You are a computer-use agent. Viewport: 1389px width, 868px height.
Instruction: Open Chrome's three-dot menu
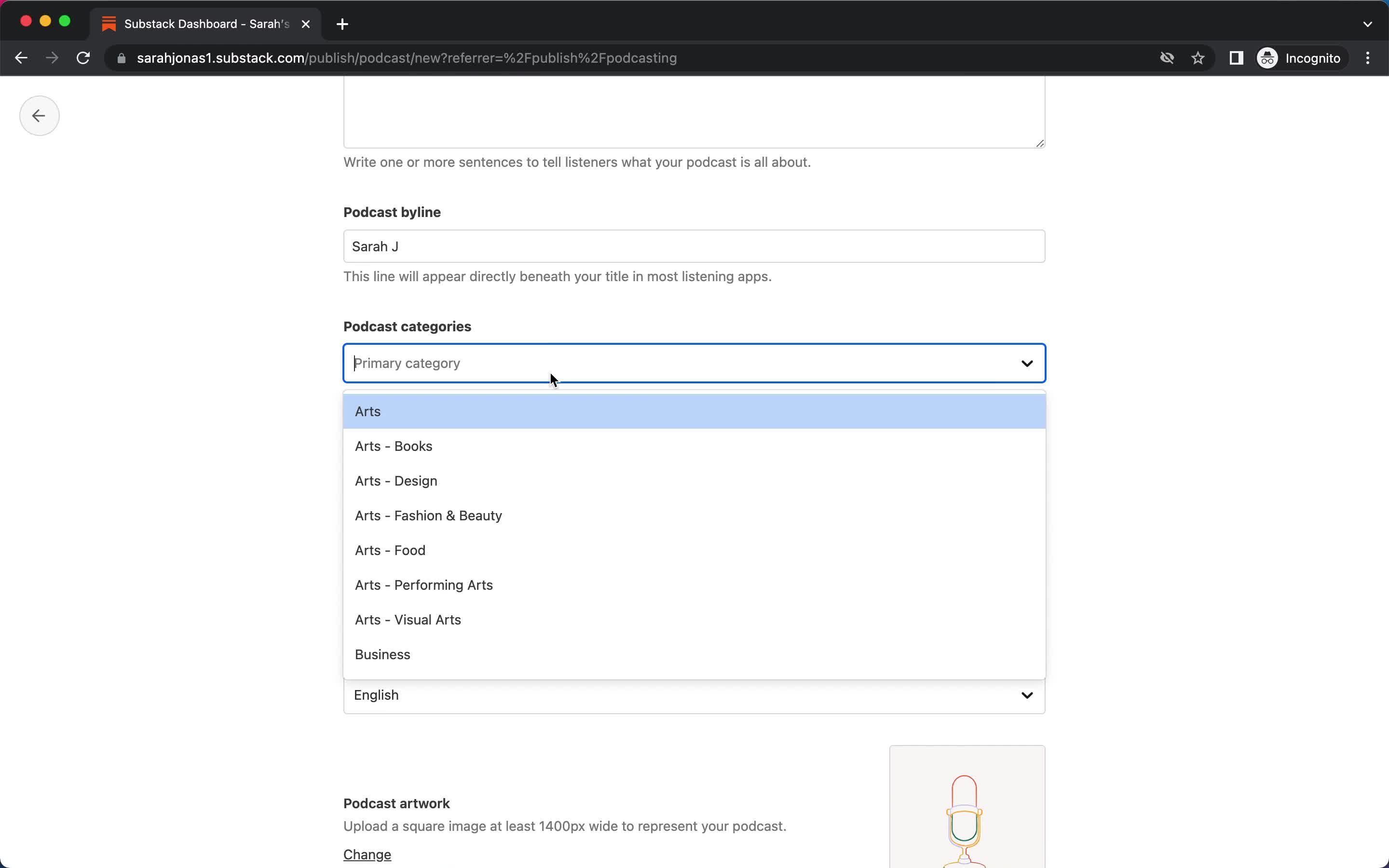(1367, 58)
